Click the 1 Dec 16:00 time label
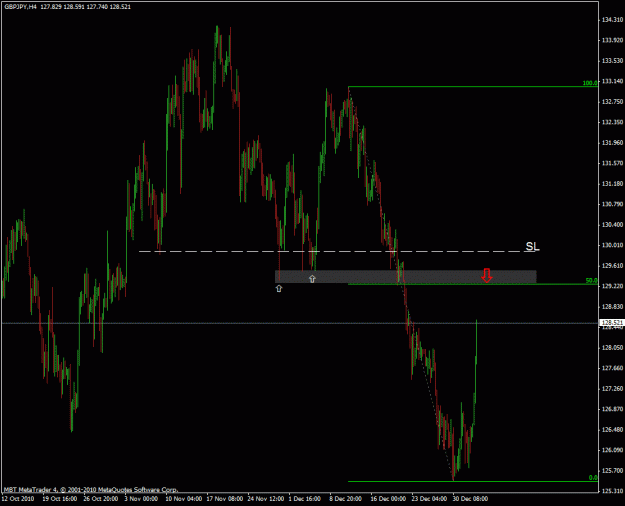 click(305, 499)
